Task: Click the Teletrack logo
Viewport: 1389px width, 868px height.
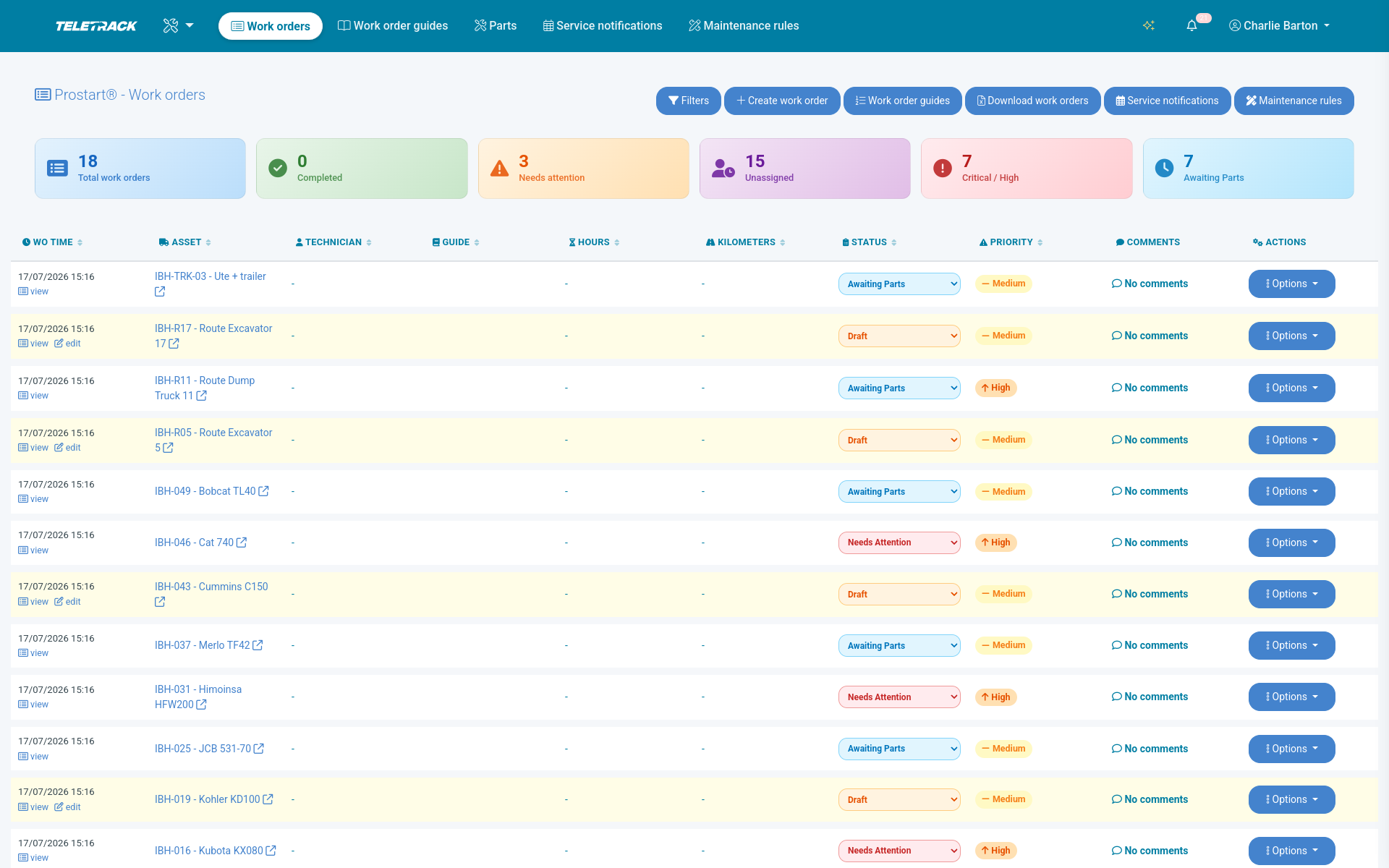Action: point(96,26)
